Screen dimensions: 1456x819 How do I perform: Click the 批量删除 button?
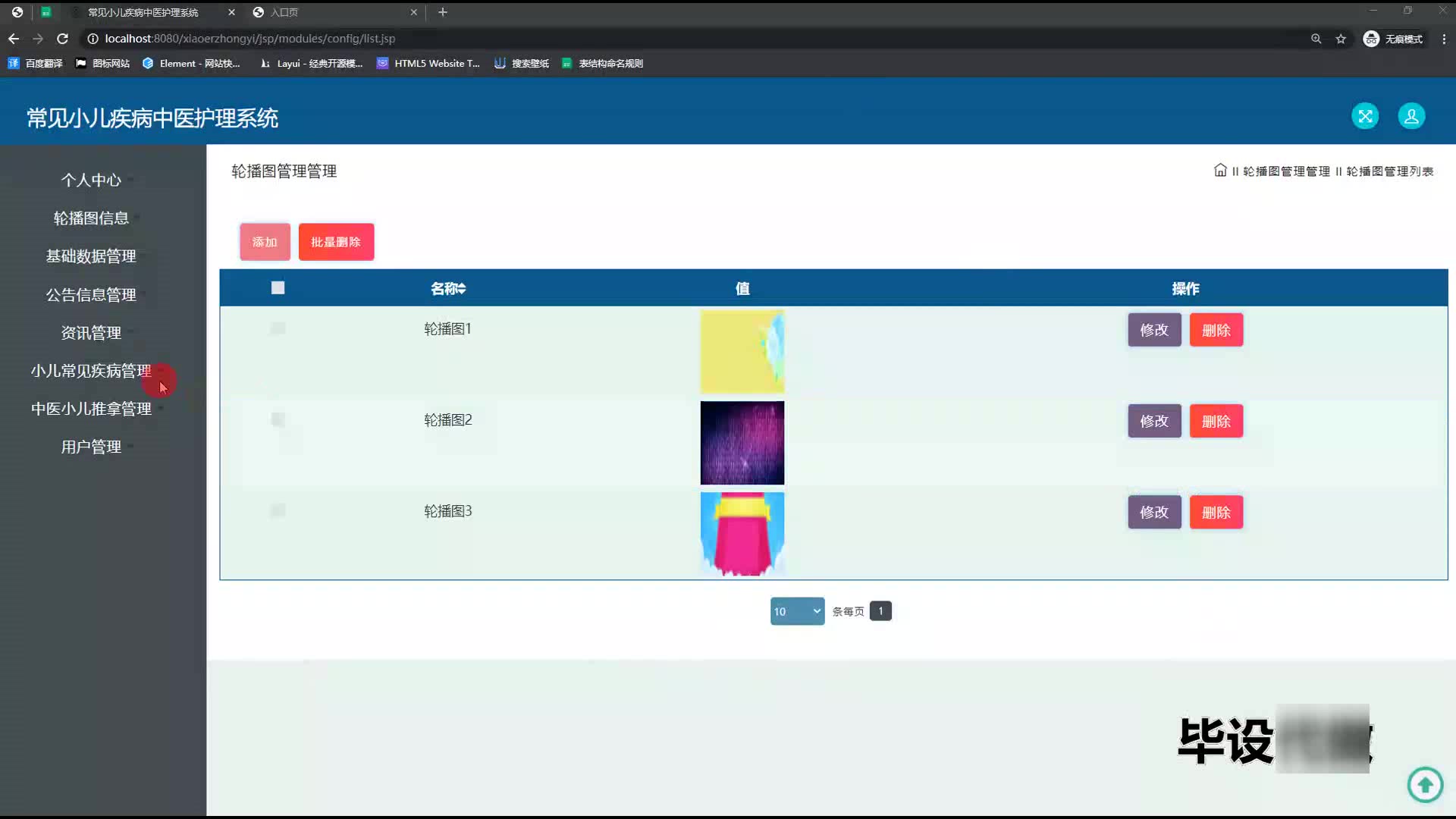pyautogui.click(x=336, y=242)
